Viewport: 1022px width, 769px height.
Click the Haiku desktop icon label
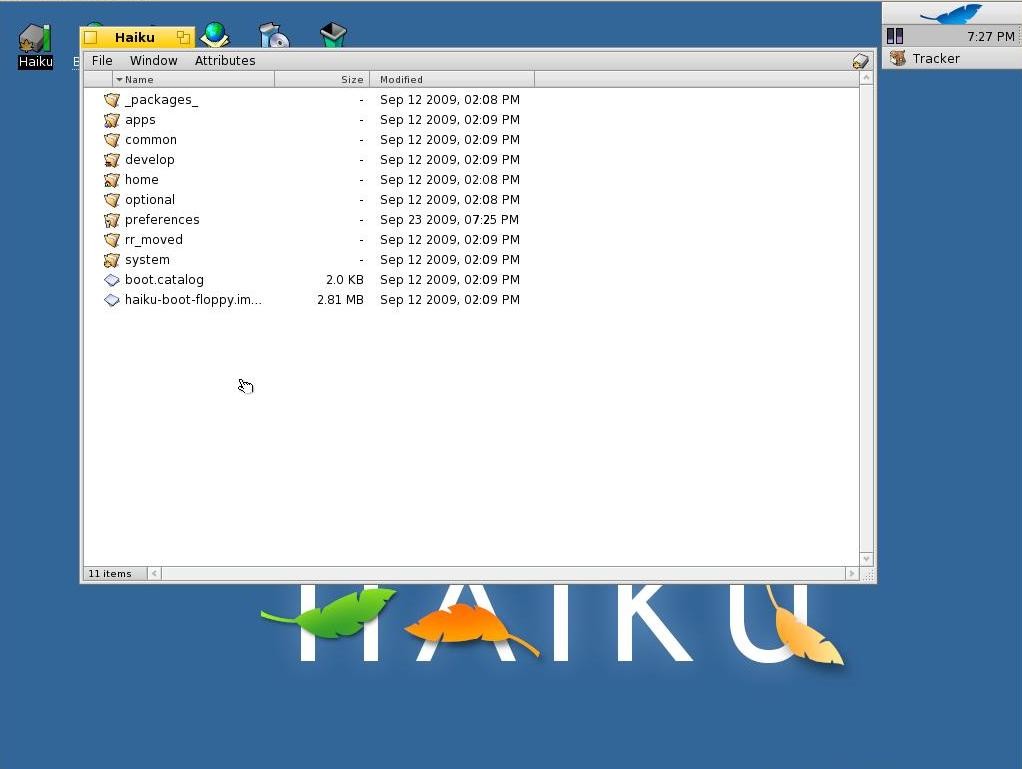35,62
